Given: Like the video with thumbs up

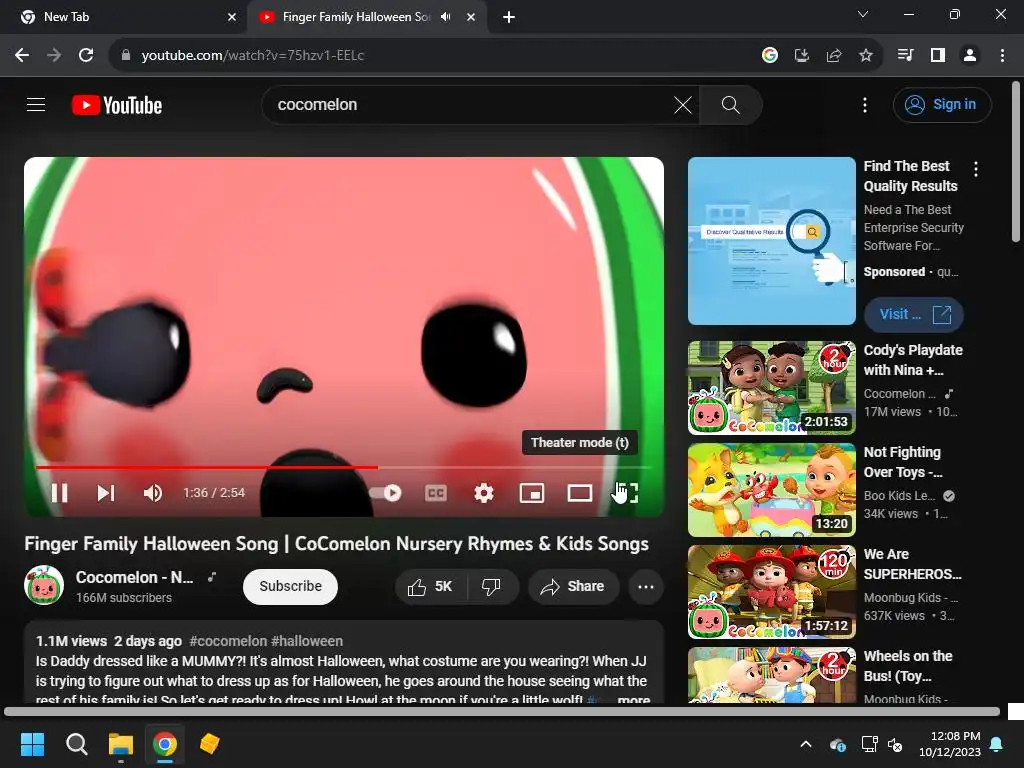Looking at the screenshot, I should (430, 586).
